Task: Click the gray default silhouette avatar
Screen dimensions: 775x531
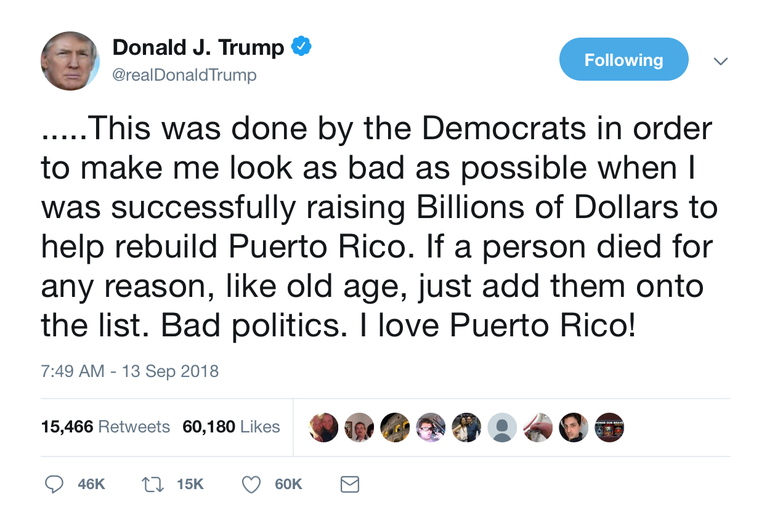Action: pyautogui.click(x=502, y=427)
